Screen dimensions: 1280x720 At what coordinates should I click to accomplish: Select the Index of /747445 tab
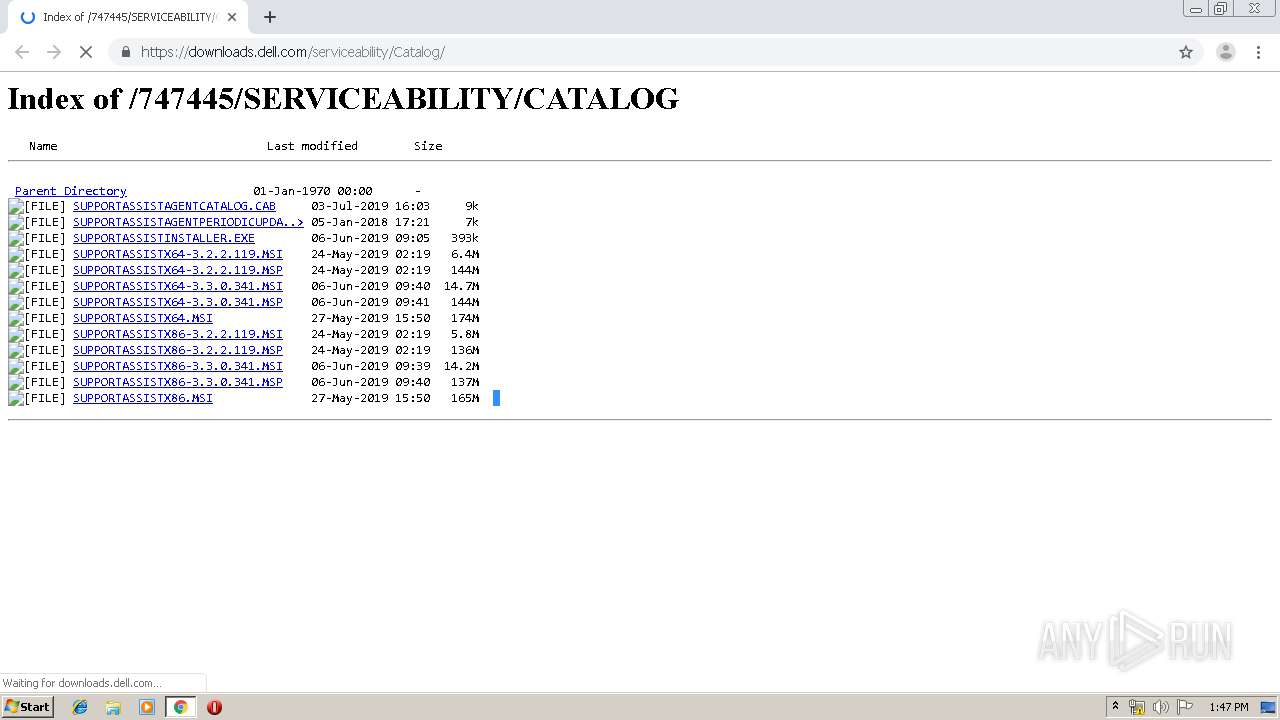coord(128,17)
